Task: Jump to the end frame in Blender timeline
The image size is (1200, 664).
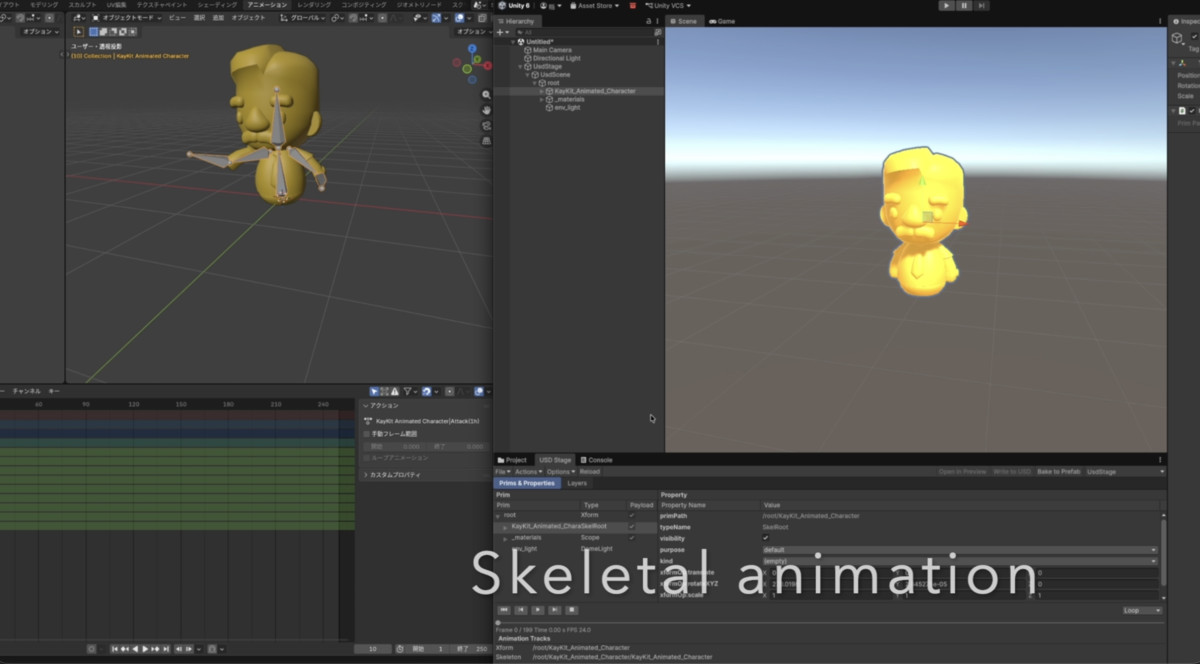Action: click(166, 648)
